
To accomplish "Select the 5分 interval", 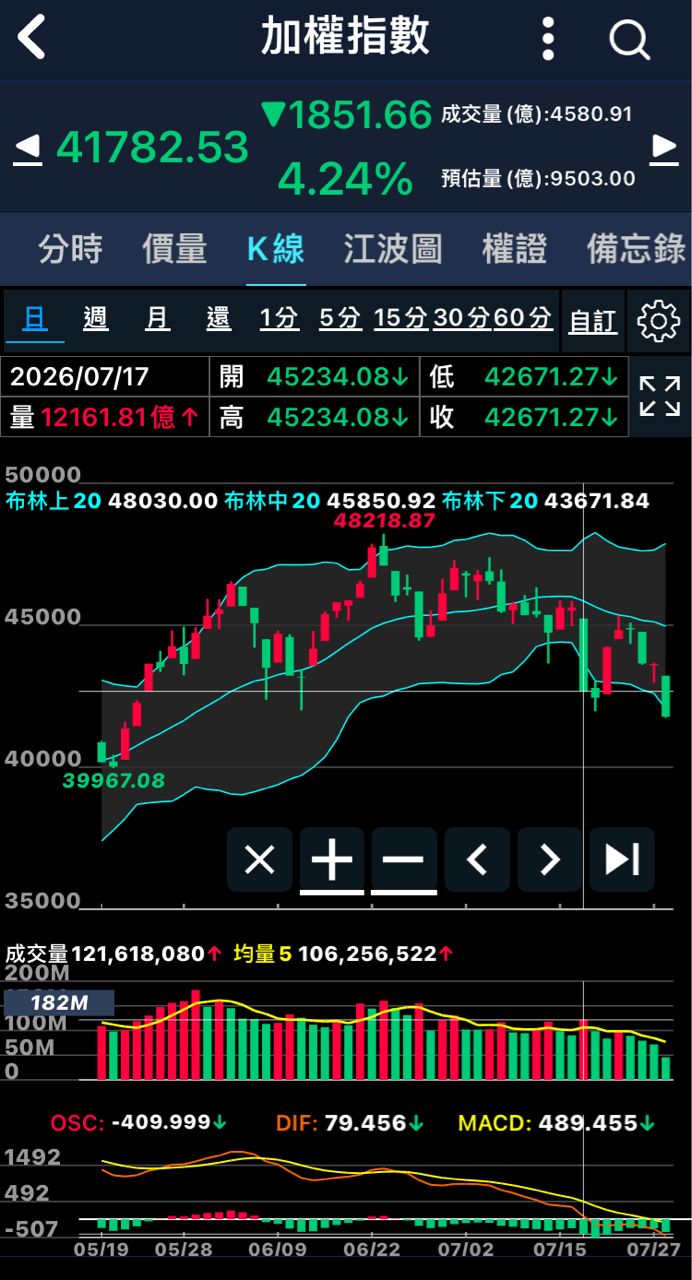I will [340, 319].
